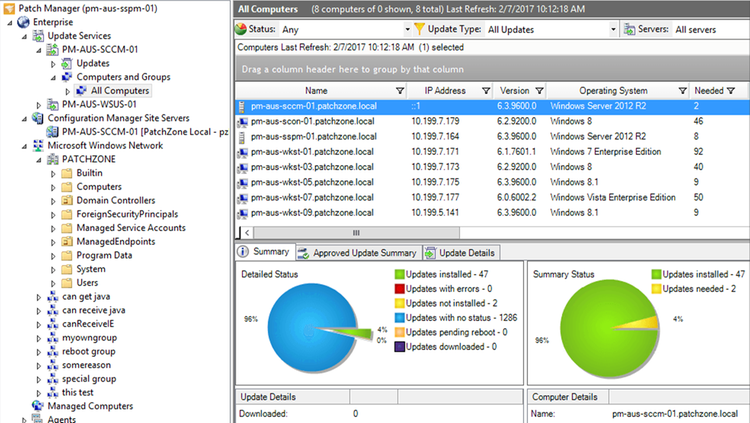This screenshot has width=750, height=423.
Task: Click the Status filter pie icon
Action: coord(241,29)
